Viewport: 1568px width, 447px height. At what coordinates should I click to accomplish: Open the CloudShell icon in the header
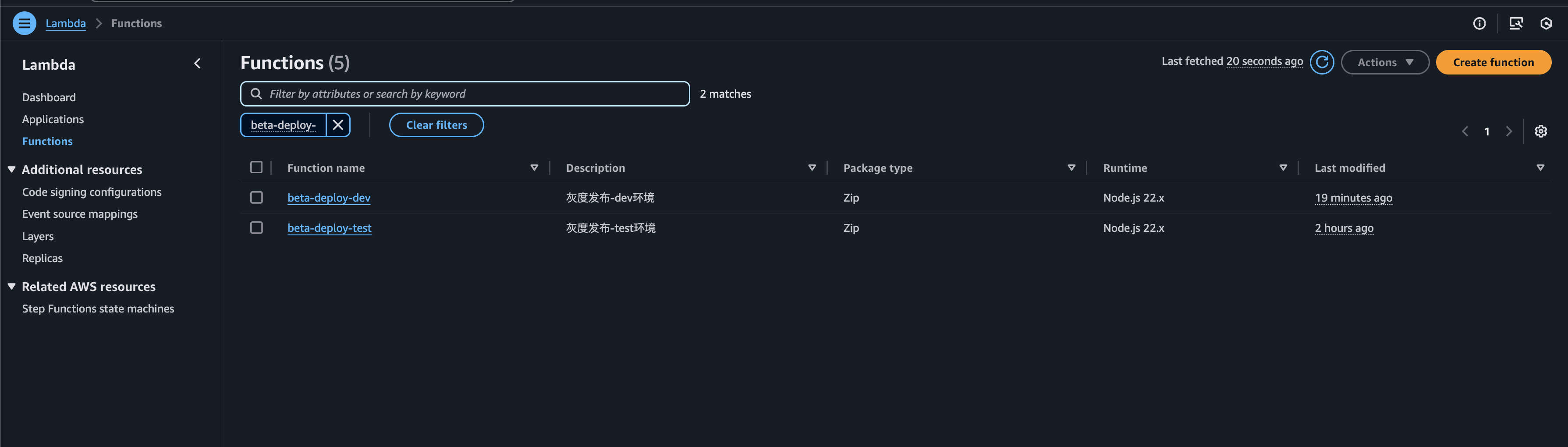click(x=1516, y=23)
